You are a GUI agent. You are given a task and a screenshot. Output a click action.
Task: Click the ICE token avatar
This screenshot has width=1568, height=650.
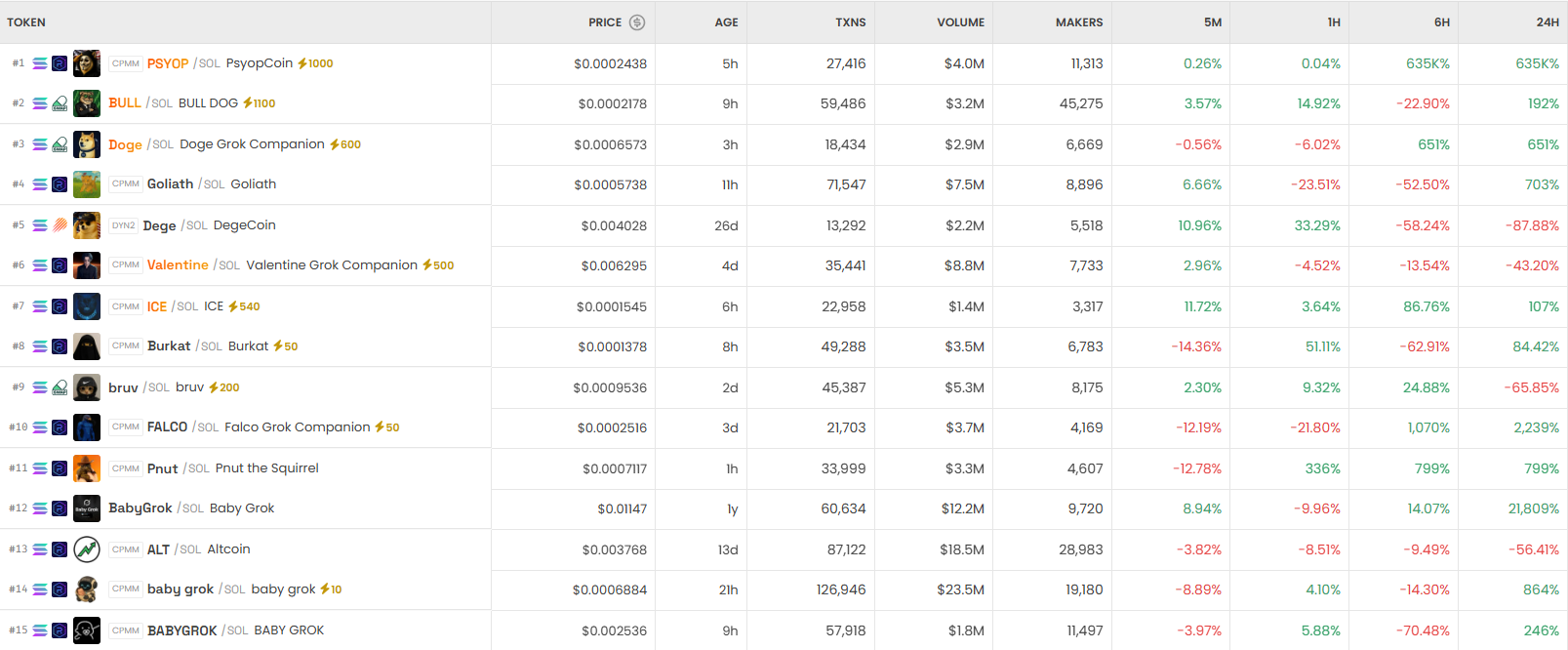87,306
